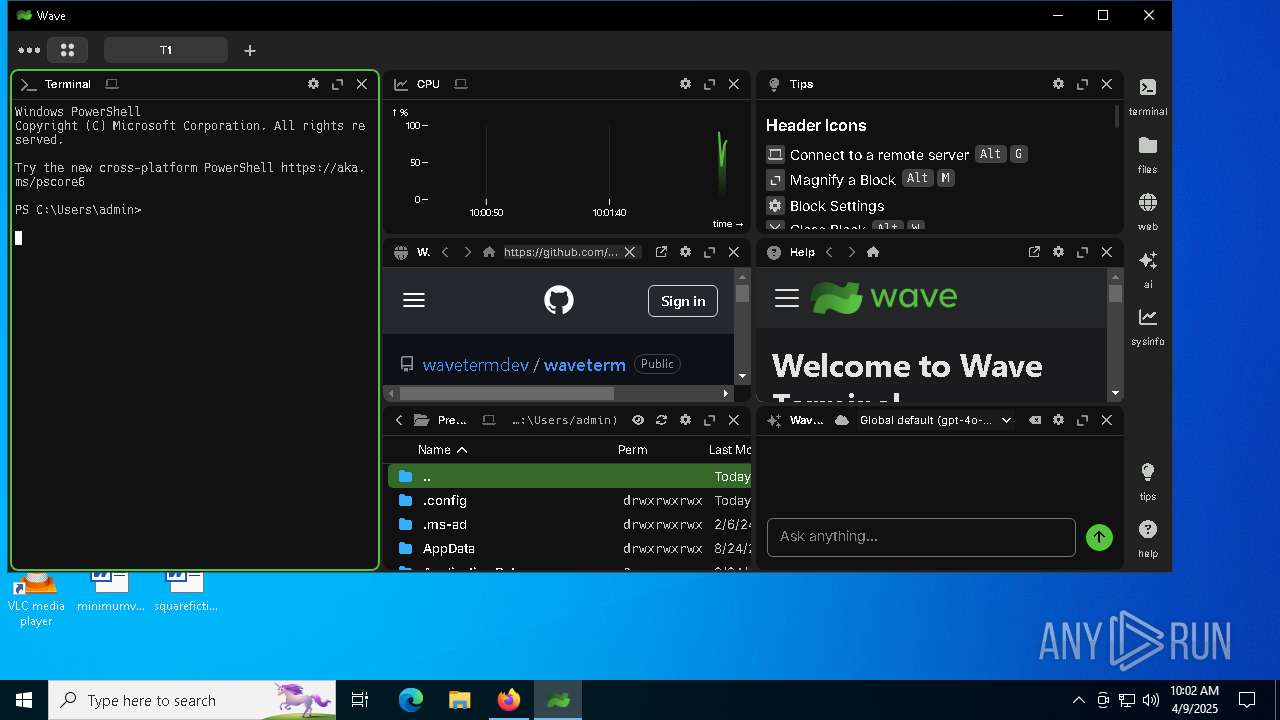
Task: Go forward in the web block
Action: point(467,252)
